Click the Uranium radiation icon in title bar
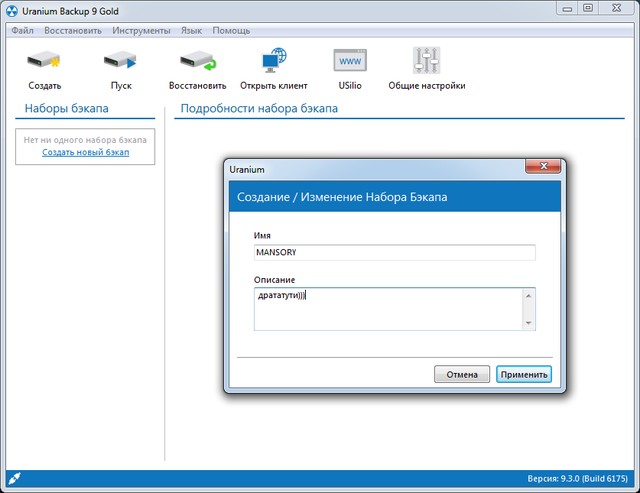 pyautogui.click(x=12, y=9)
